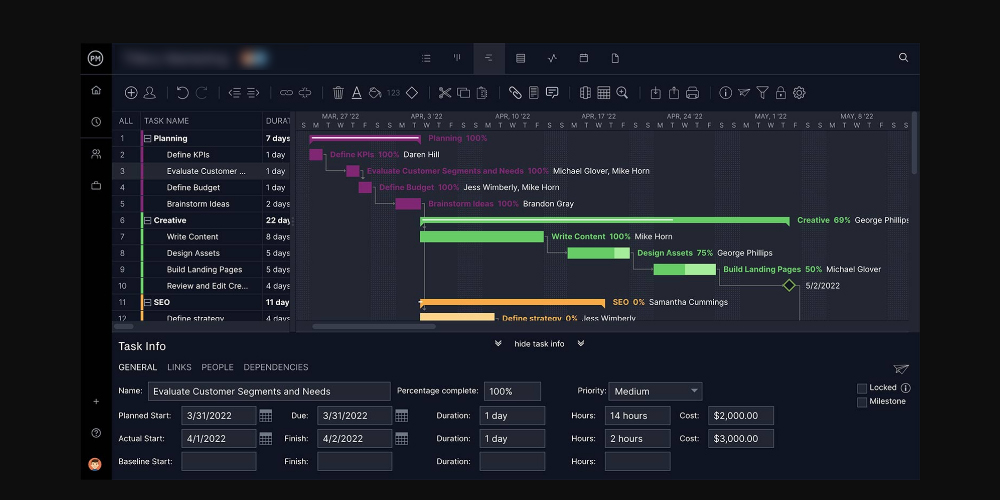Click the columns layout icon
Image resolution: width=1000 pixels, height=500 pixels.
(x=585, y=93)
